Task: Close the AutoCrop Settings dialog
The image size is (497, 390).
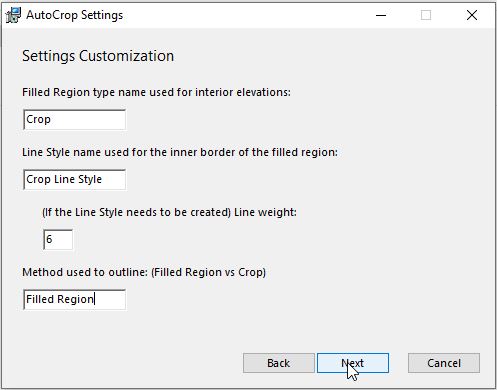Action: 472,15
